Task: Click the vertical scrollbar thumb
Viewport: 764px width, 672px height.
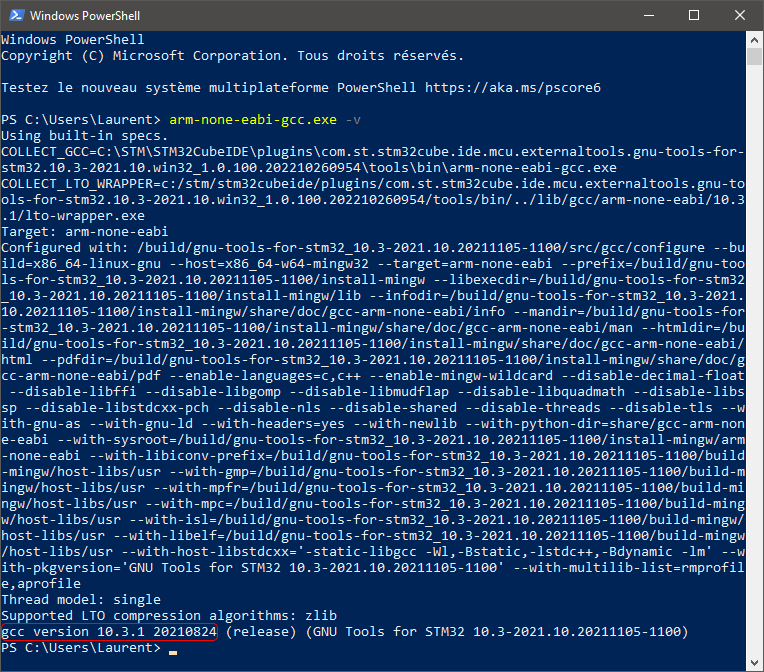Action: point(754,56)
